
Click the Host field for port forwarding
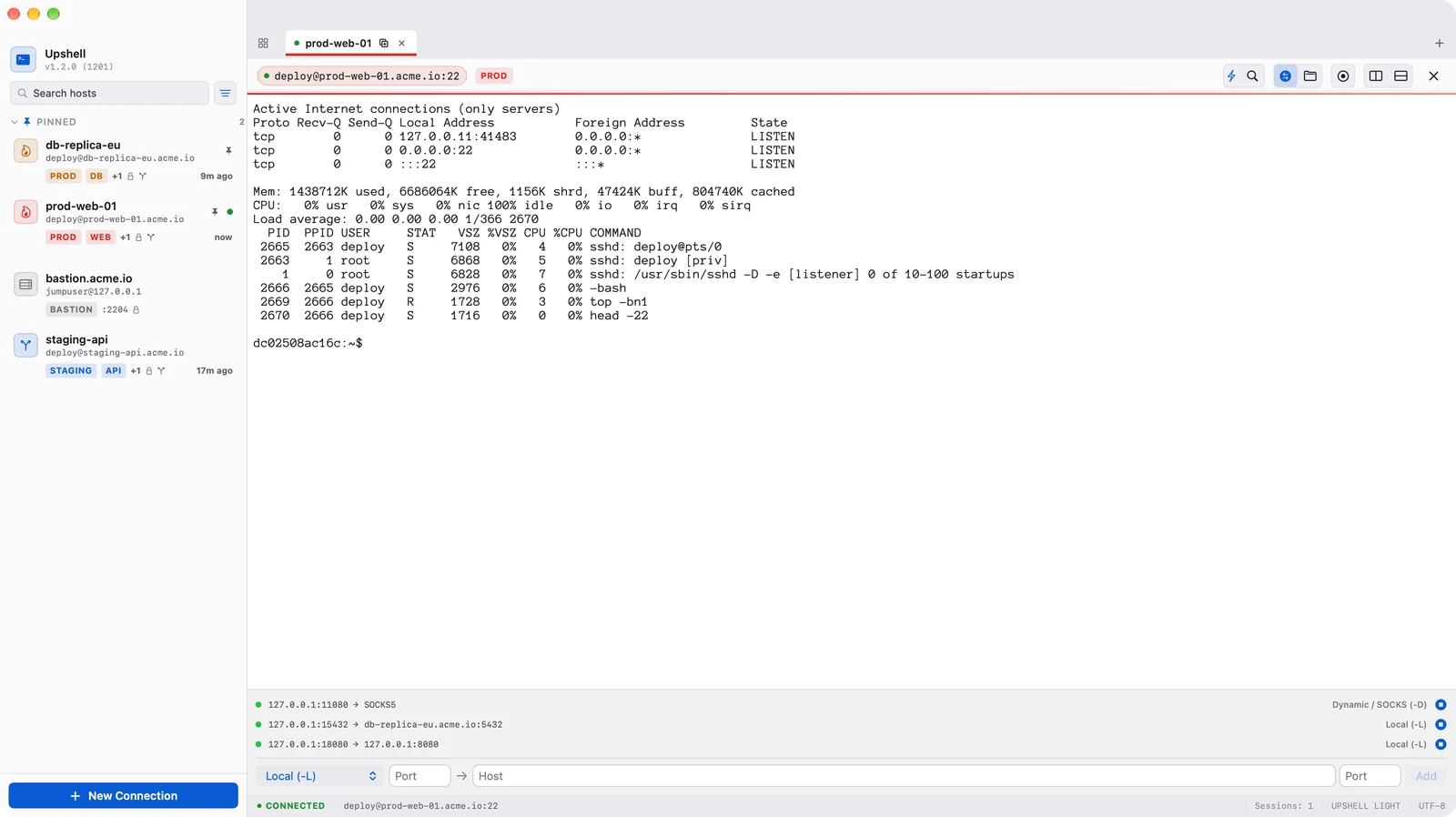(x=904, y=776)
